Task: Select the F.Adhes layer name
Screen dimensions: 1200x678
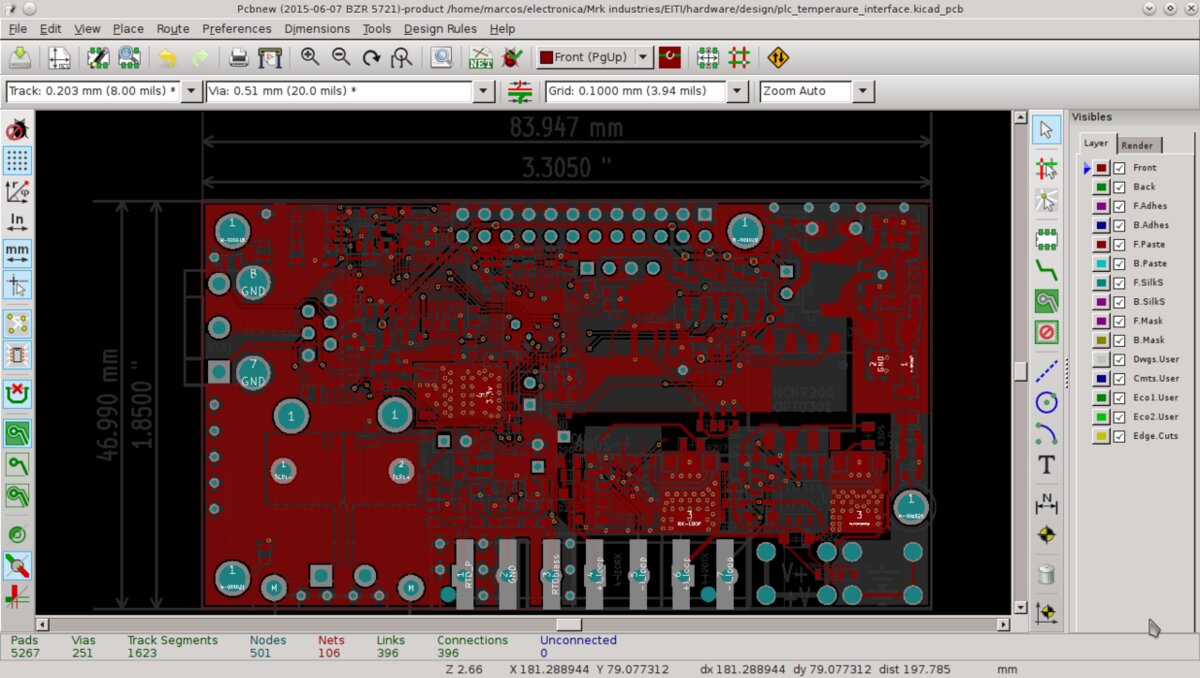Action: coord(1150,206)
